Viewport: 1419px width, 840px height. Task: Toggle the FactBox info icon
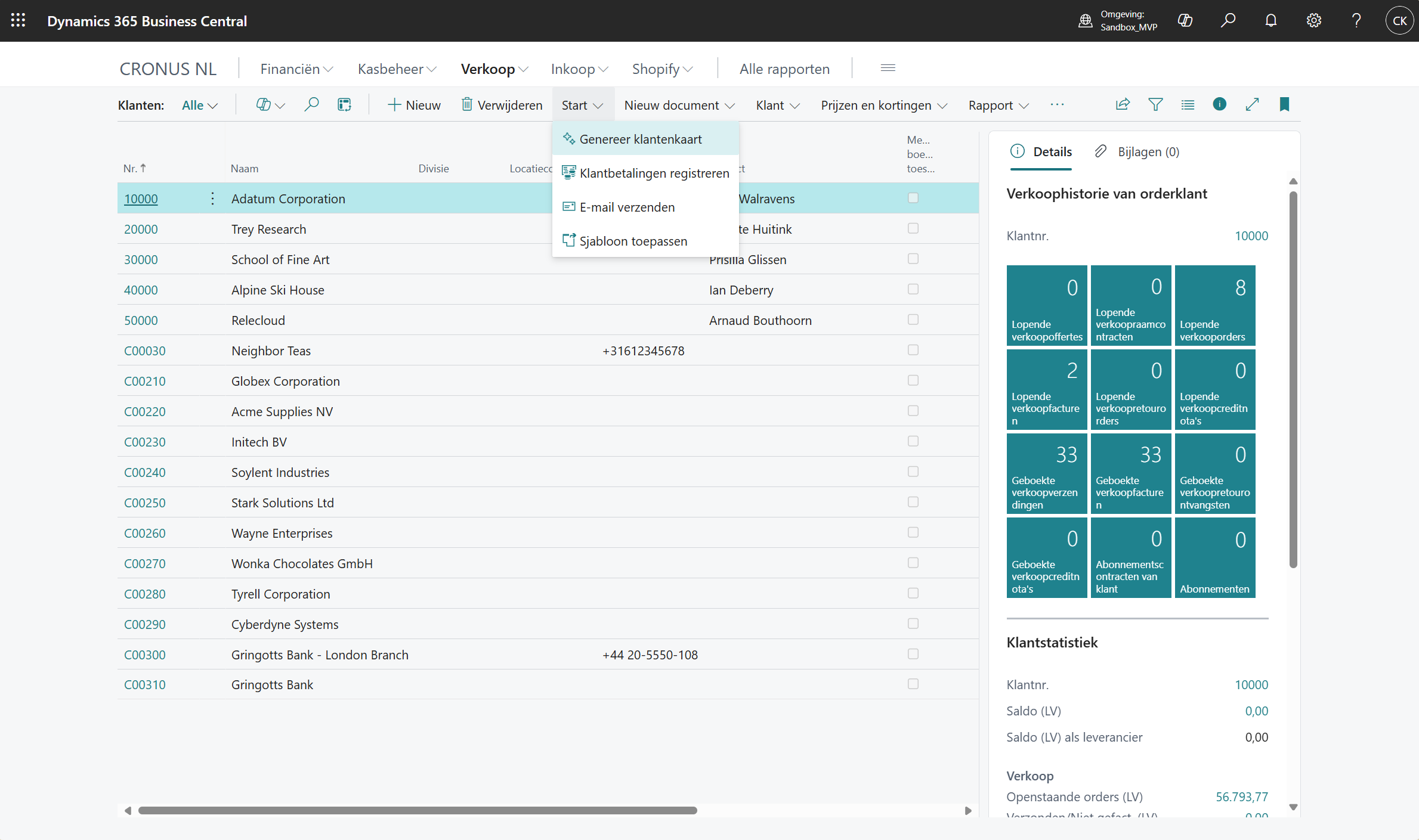1219,105
